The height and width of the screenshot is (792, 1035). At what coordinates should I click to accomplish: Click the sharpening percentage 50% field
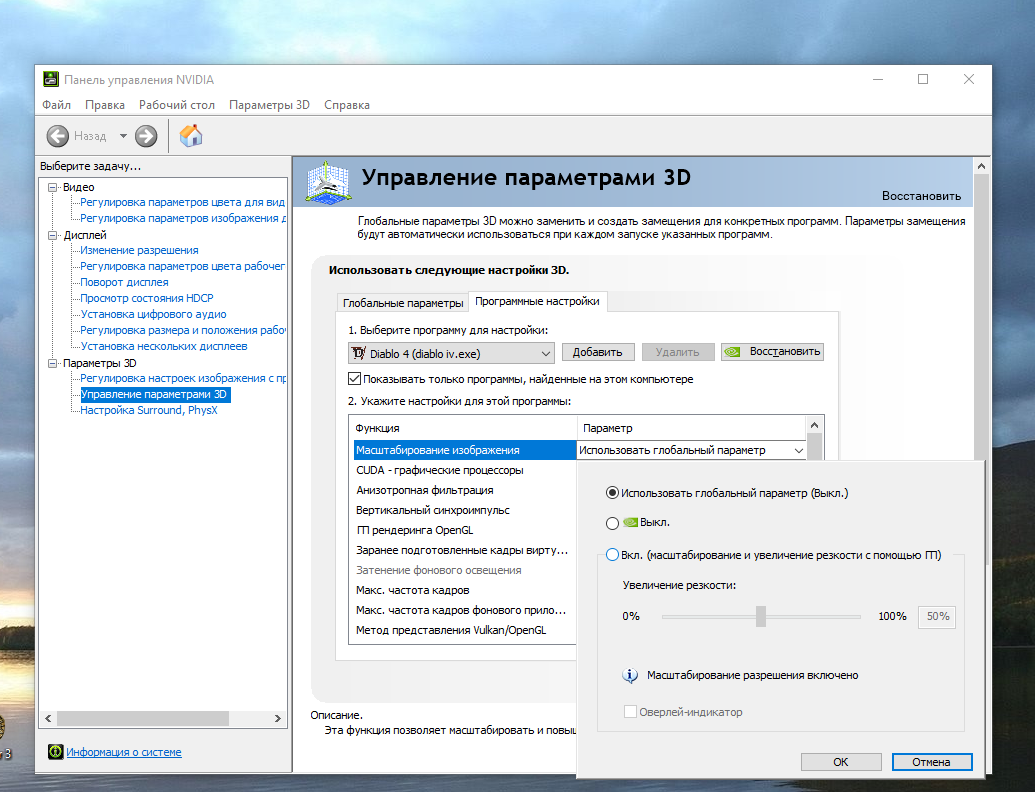937,616
